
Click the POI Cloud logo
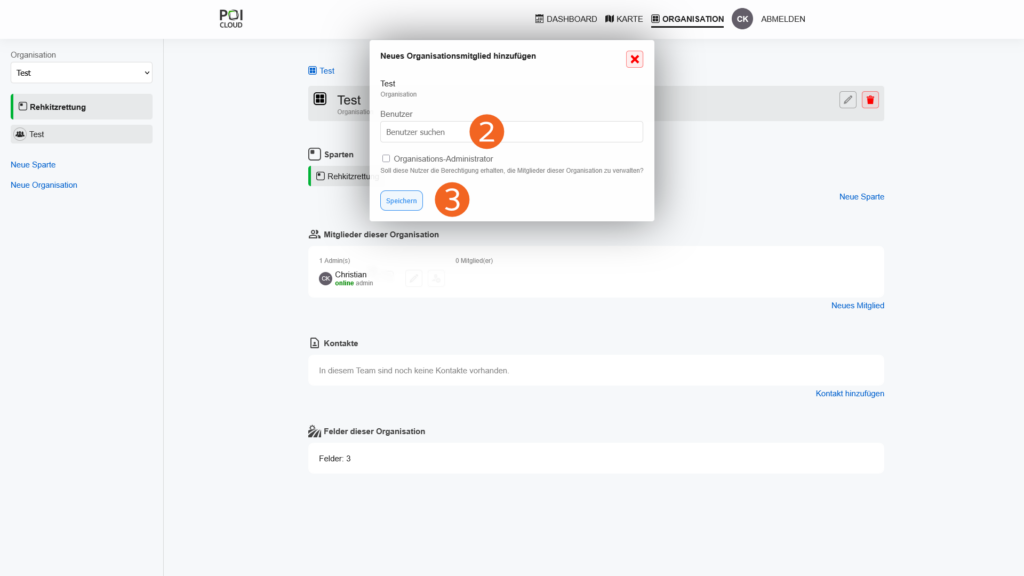[x=231, y=18]
